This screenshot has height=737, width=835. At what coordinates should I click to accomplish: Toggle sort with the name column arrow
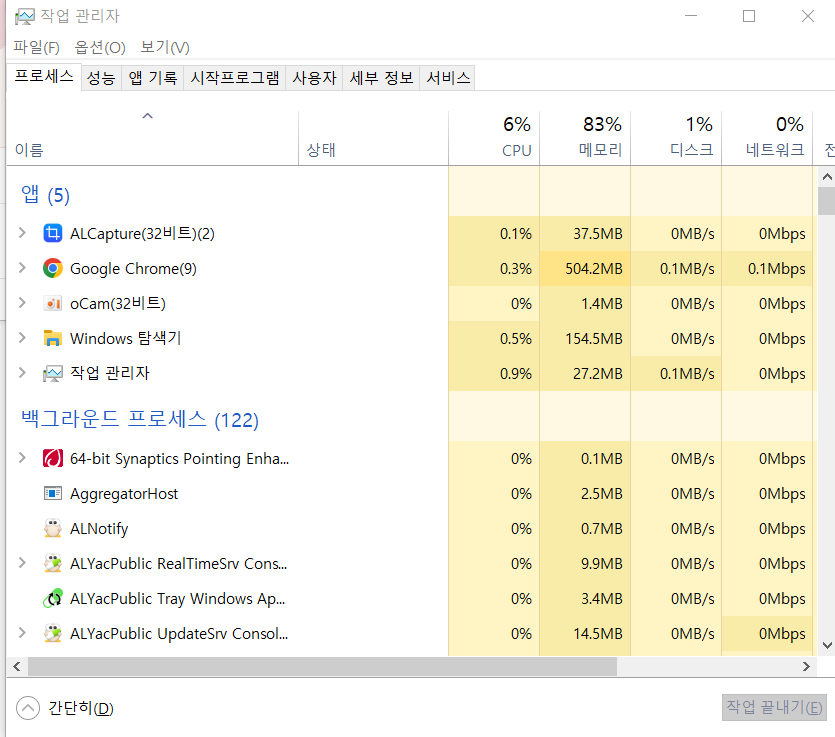click(x=148, y=116)
